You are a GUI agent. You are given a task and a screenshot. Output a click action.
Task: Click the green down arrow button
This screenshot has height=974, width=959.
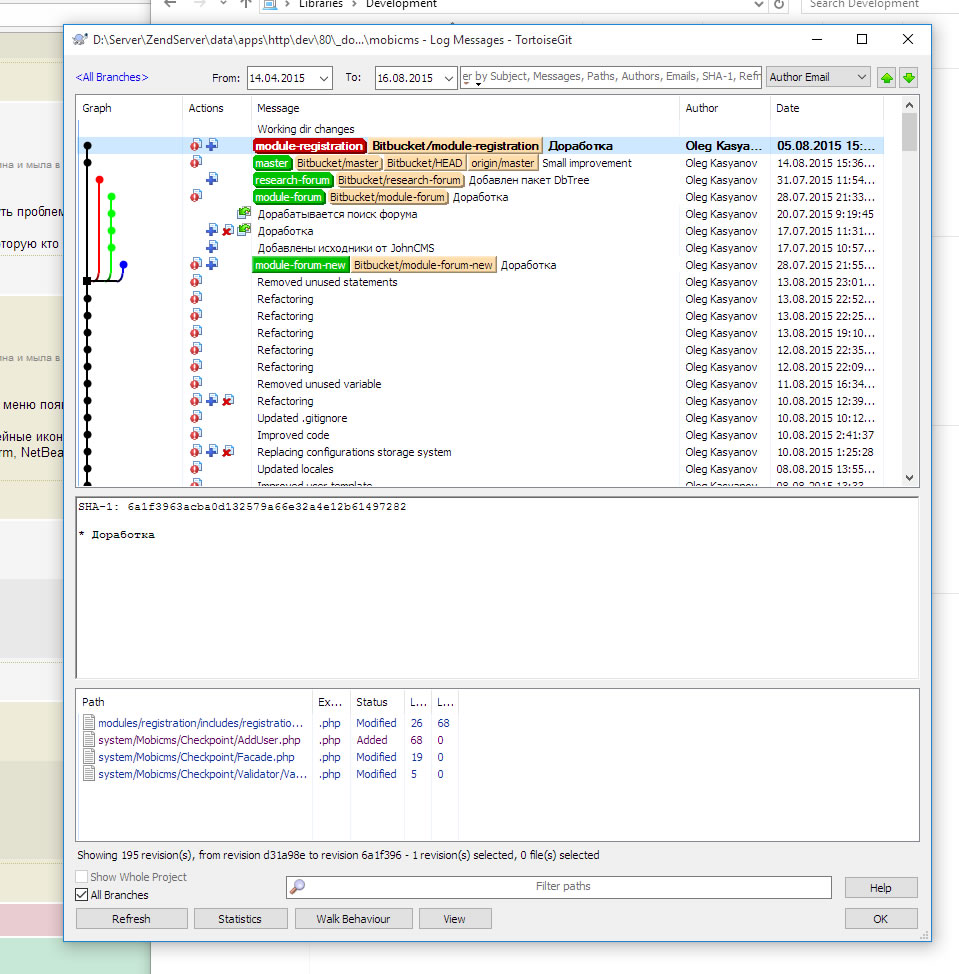(908, 78)
